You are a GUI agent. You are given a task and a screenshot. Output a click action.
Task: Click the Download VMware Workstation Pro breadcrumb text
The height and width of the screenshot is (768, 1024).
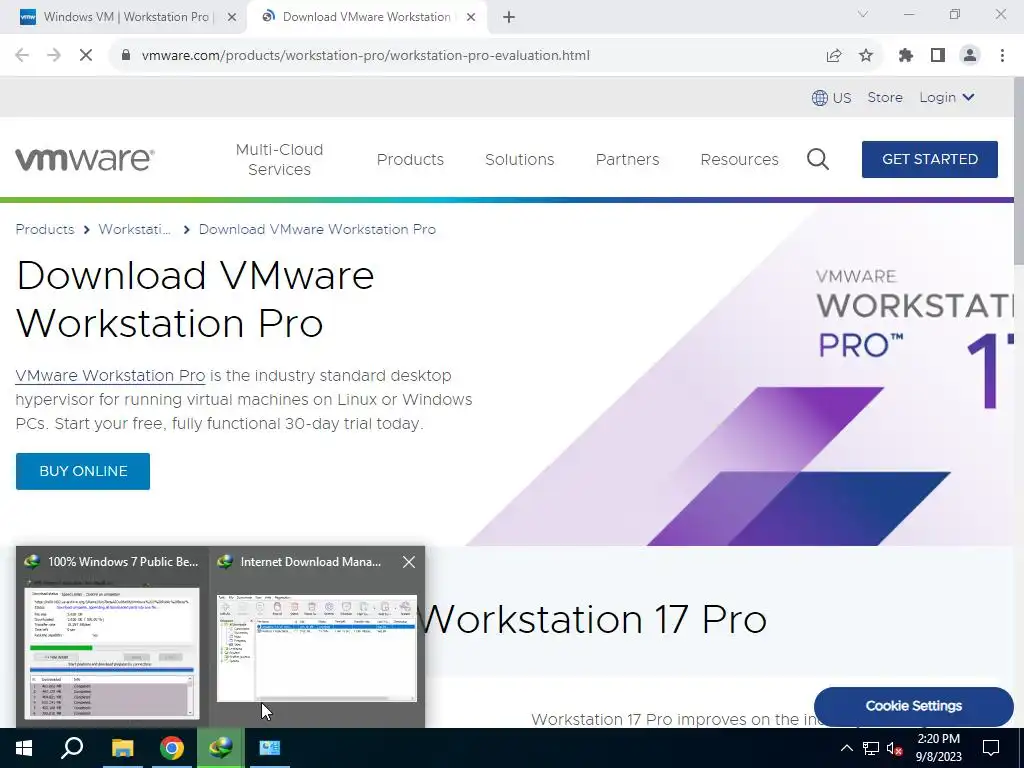(x=317, y=229)
